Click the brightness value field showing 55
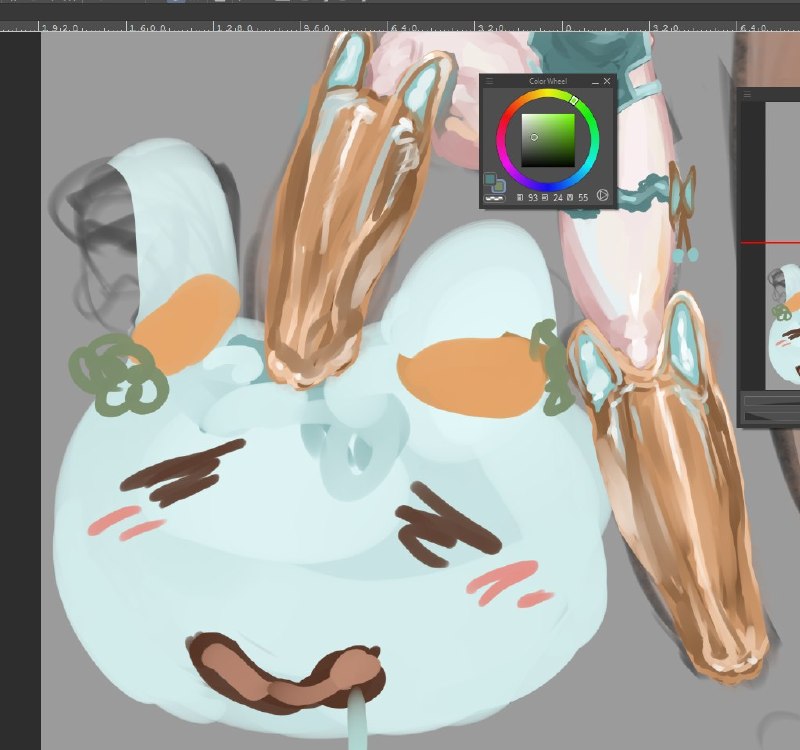The height and width of the screenshot is (750, 800). pos(583,197)
